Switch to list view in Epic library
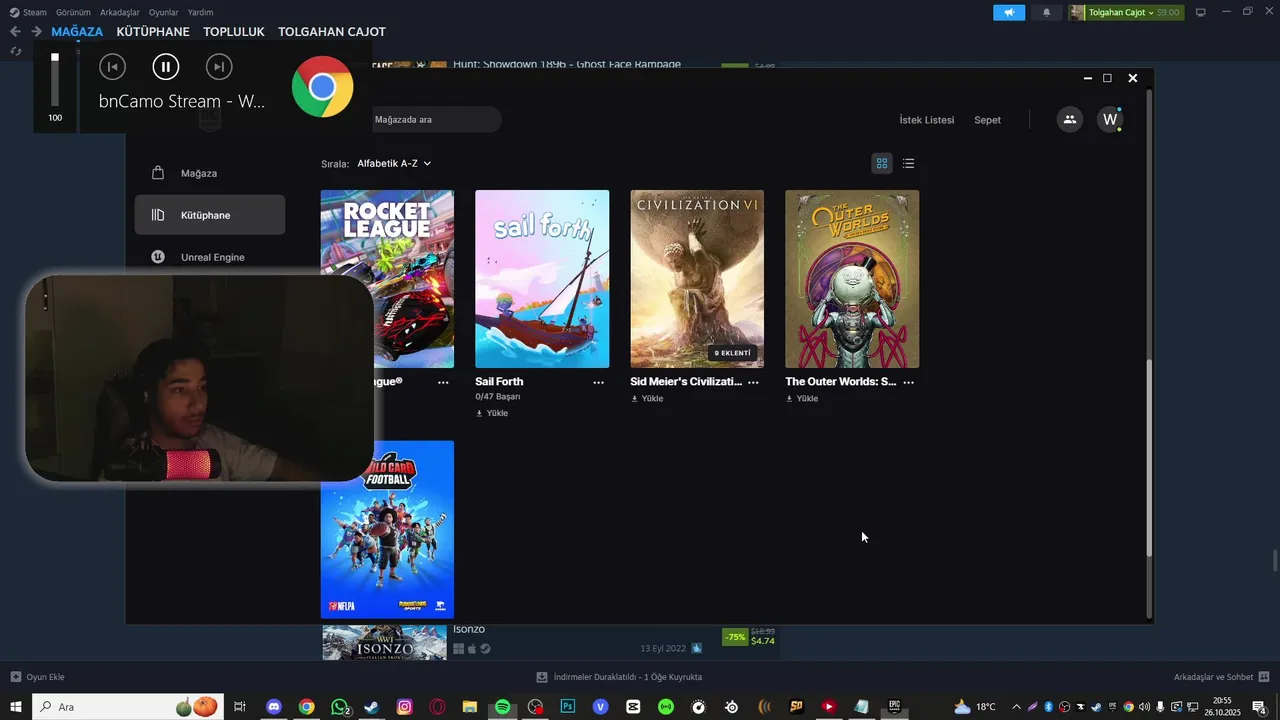 (x=908, y=163)
